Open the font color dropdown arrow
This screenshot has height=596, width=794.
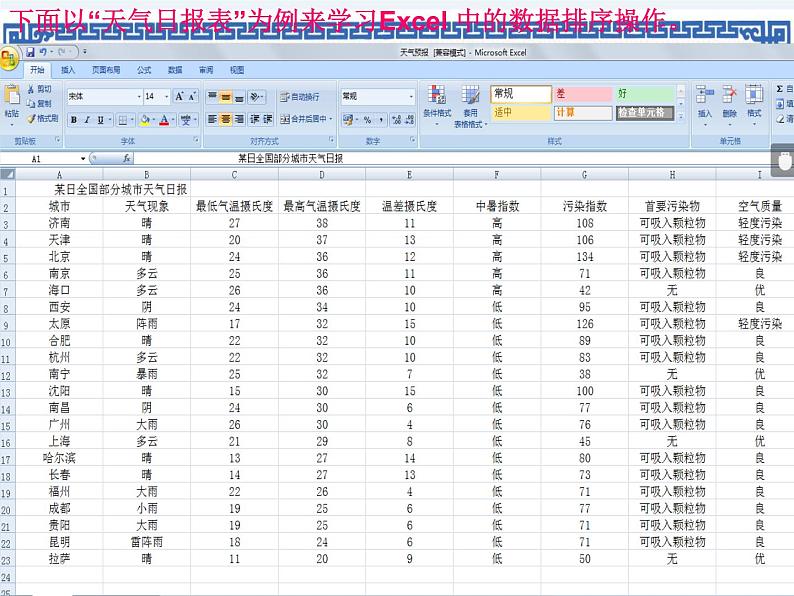[173, 120]
